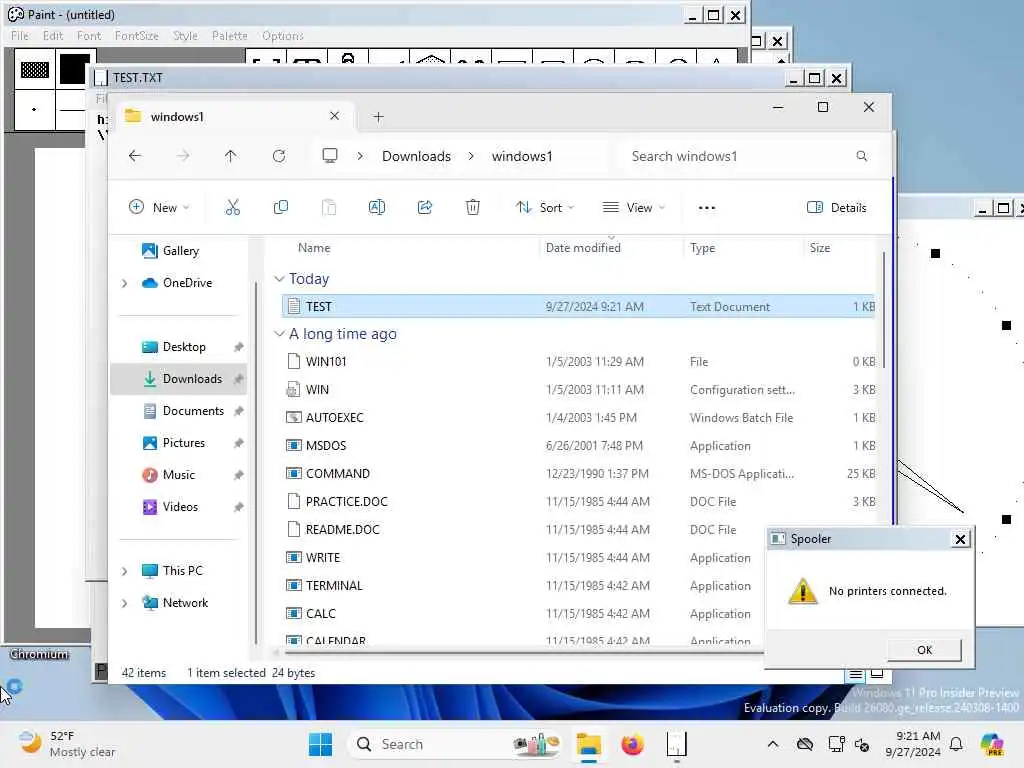Collapse the A long time ago group
Image resolution: width=1024 pixels, height=768 pixels.
(x=280, y=334)
